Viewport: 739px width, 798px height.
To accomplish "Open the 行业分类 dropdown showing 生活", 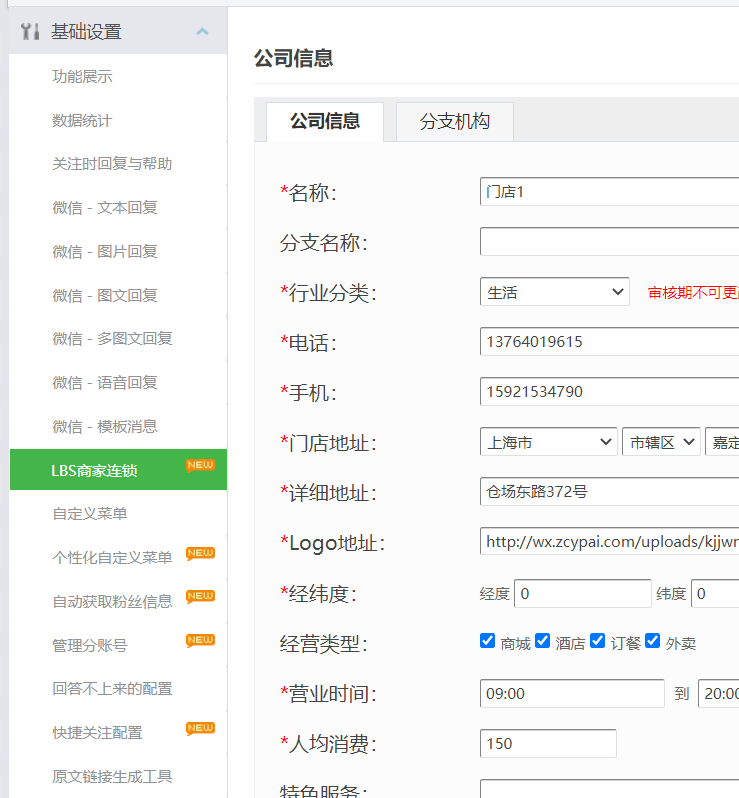I will coord(554,292).
